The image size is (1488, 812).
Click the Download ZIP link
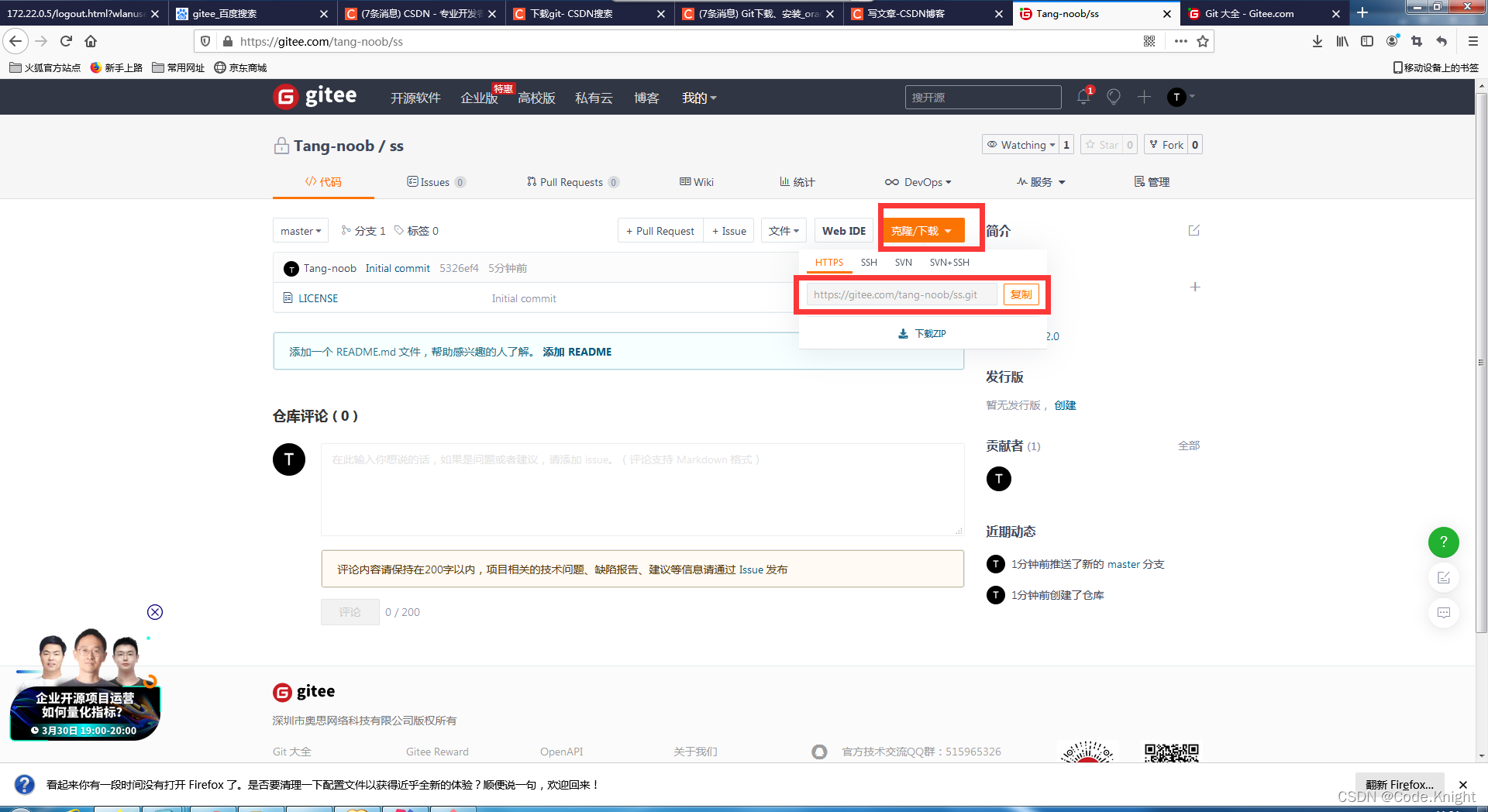[x=922, y=334]
